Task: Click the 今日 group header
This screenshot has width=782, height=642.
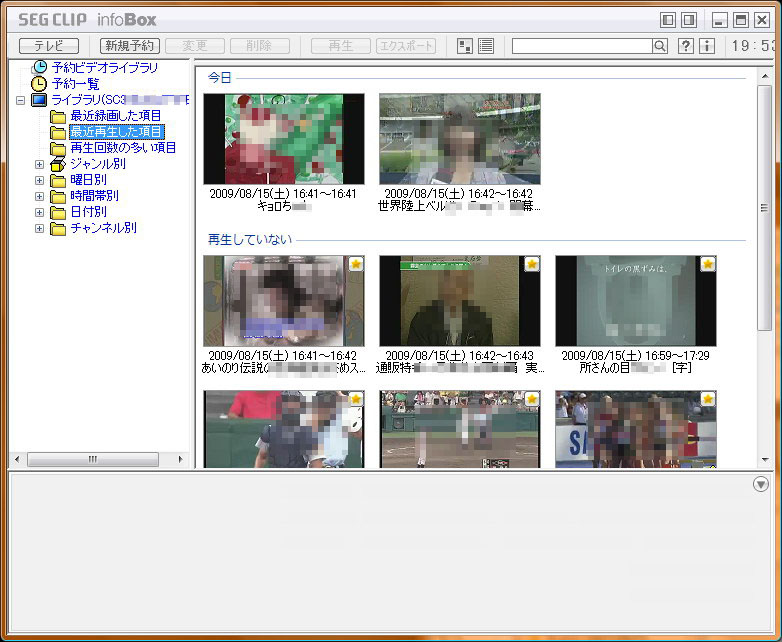Action: click(x=219, y=77)
